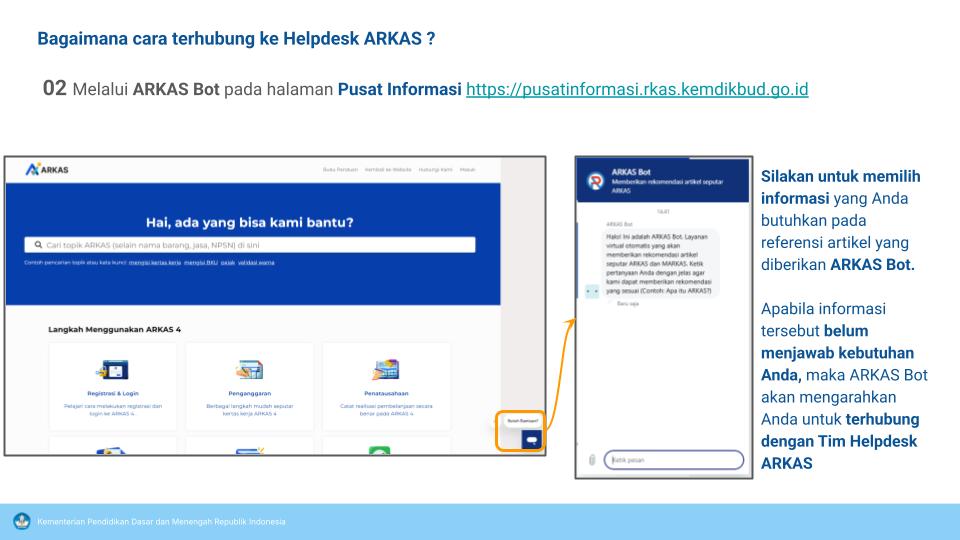Screen dimensions: 960x540
Task: Select the 'validasi warna' keyword link
Action: pyautogui.click(x=256, y=263)
